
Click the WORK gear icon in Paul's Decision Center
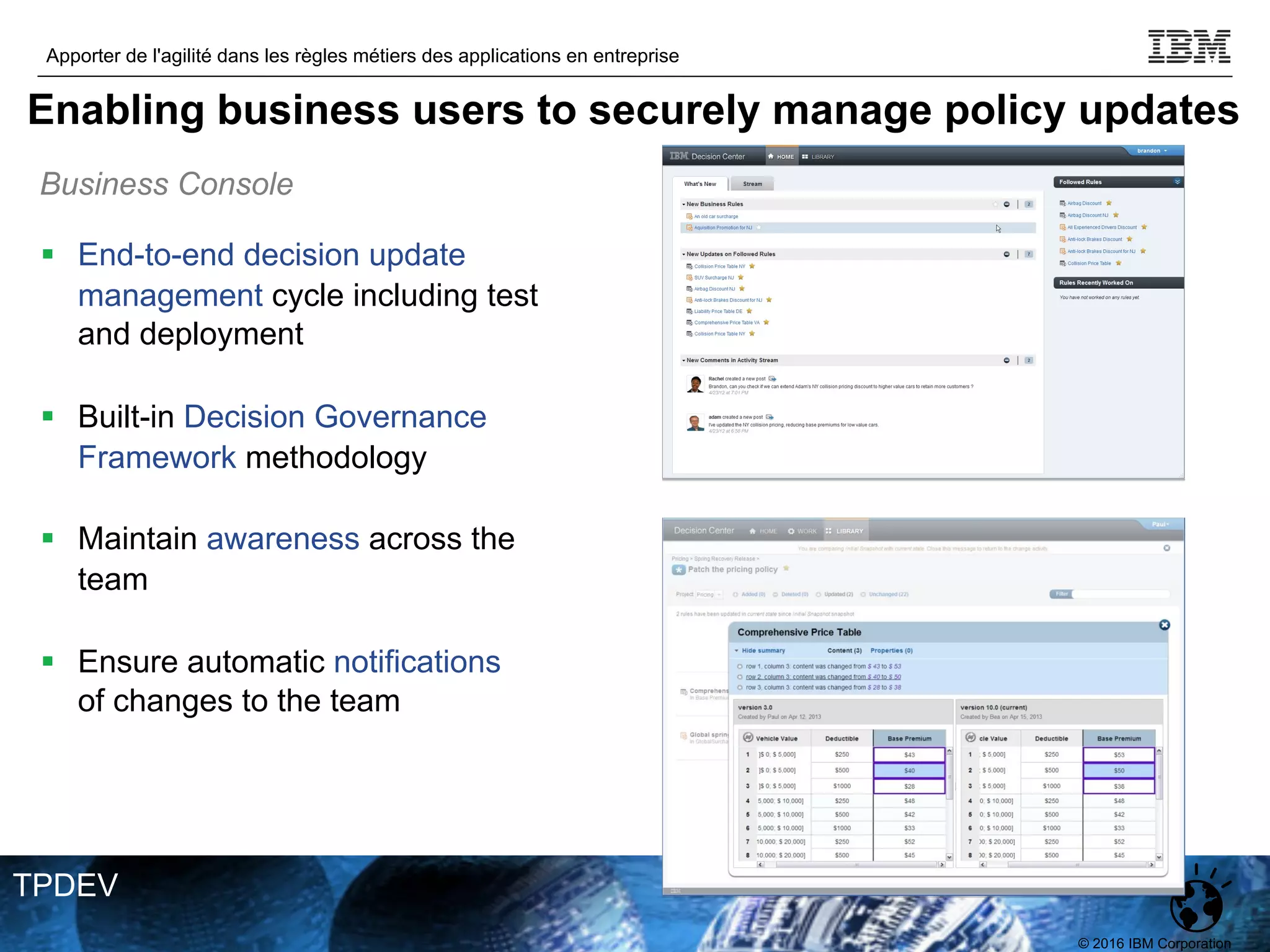(x=791, y=531)
